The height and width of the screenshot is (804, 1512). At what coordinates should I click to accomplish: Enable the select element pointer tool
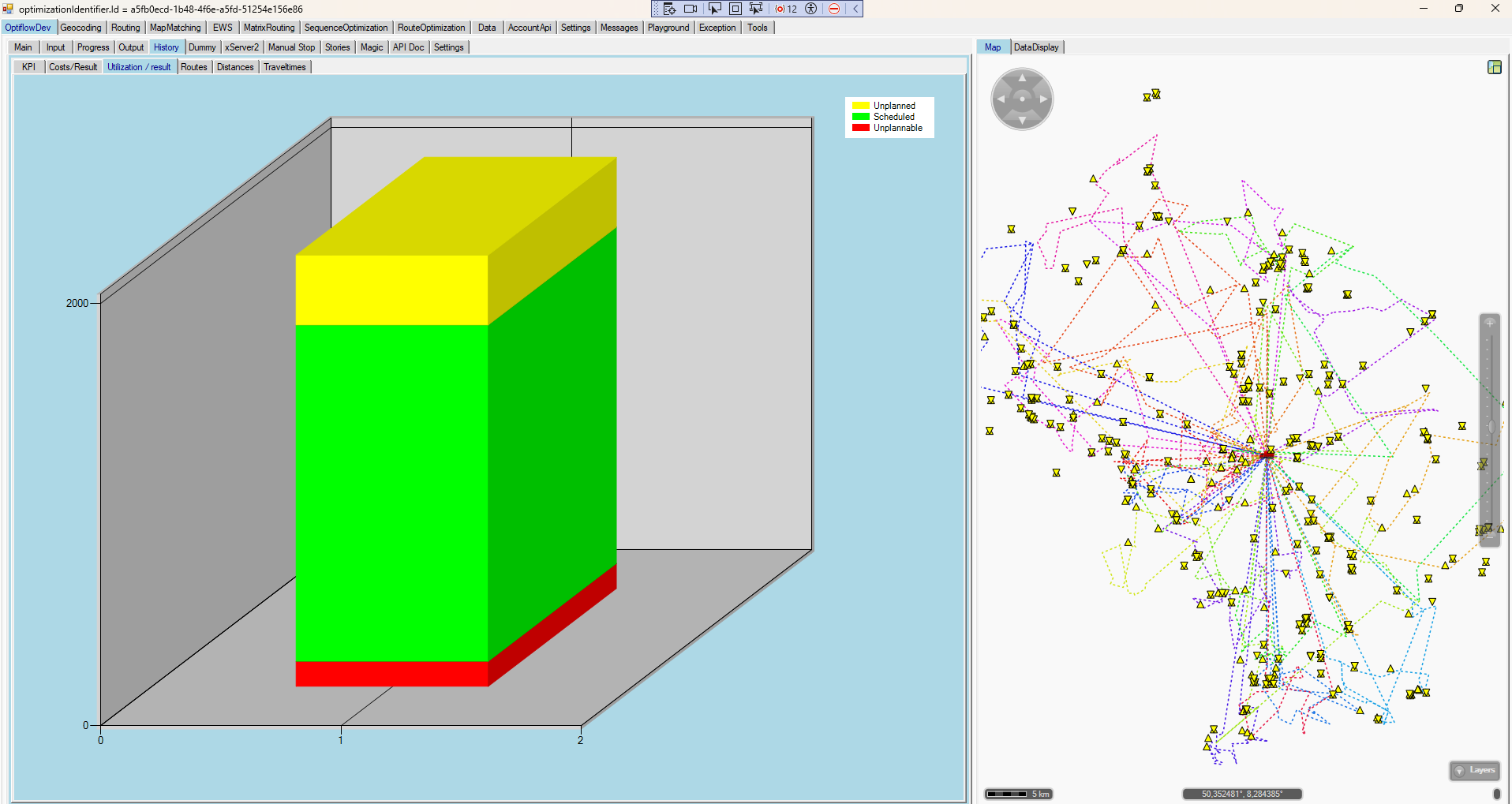pyautogui.click(x=714, y=9)
